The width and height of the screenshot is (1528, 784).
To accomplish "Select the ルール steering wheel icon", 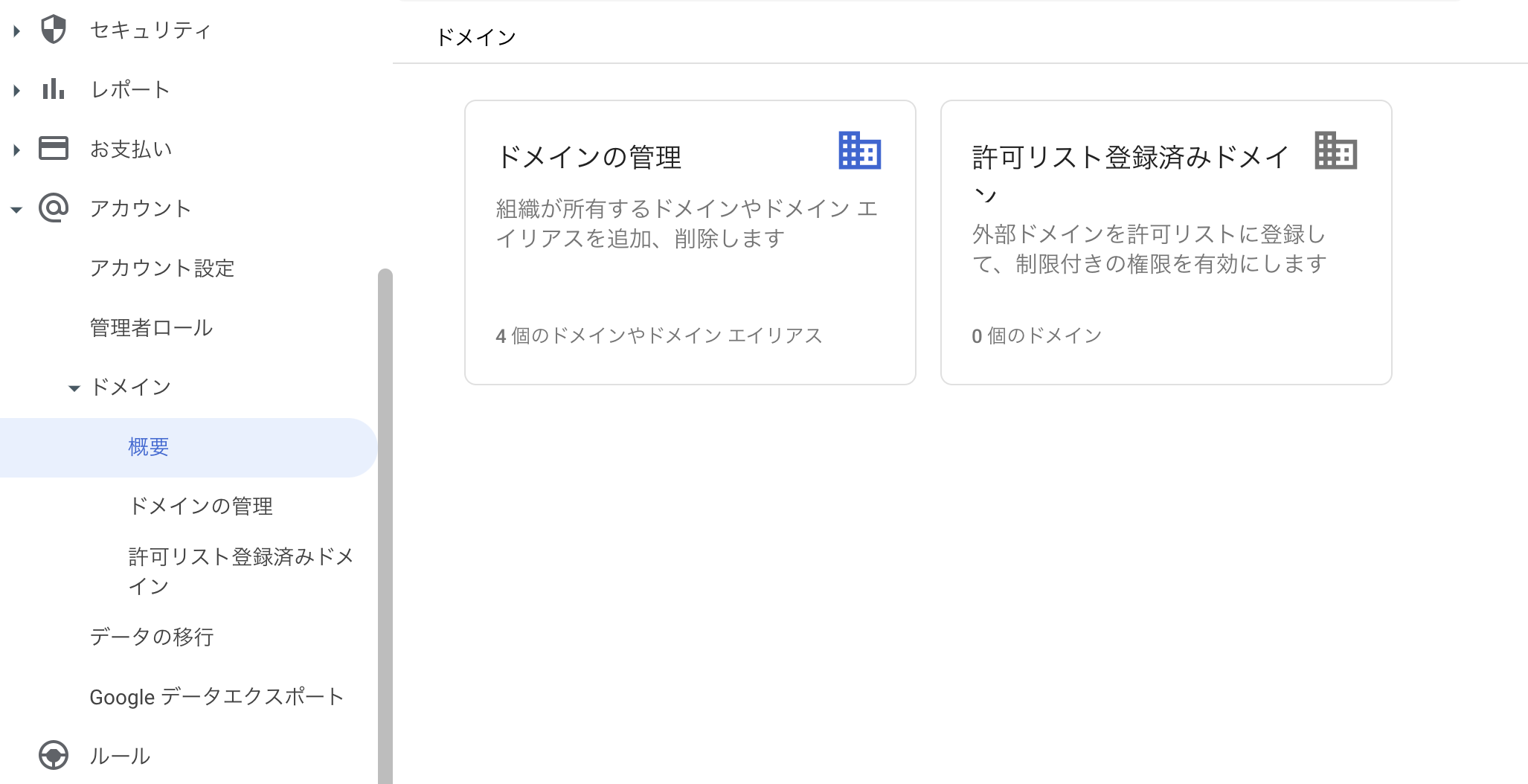I will tap(53, 756).
